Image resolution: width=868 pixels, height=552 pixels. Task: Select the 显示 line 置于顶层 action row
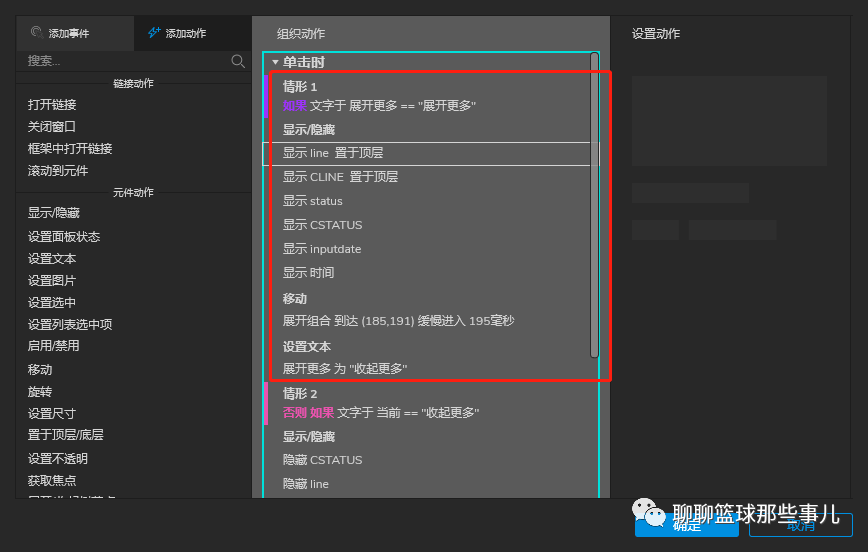[430, 153]
